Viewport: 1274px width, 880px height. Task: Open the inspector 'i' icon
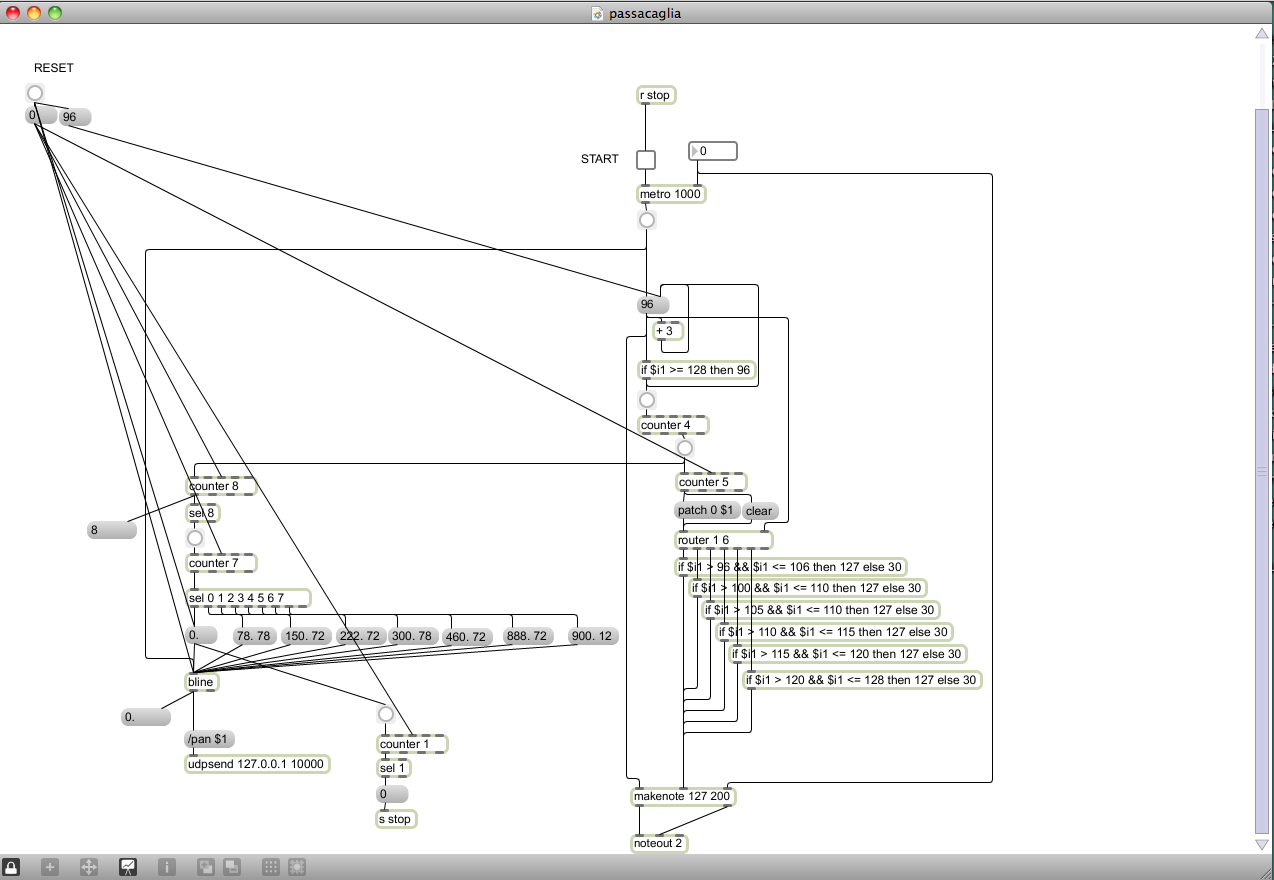pos(167,867)
